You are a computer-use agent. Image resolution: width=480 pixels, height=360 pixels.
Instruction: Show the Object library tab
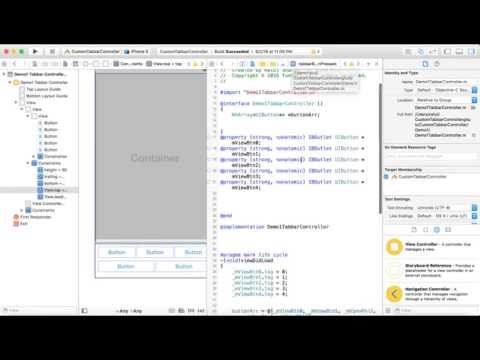click(437, 230)
